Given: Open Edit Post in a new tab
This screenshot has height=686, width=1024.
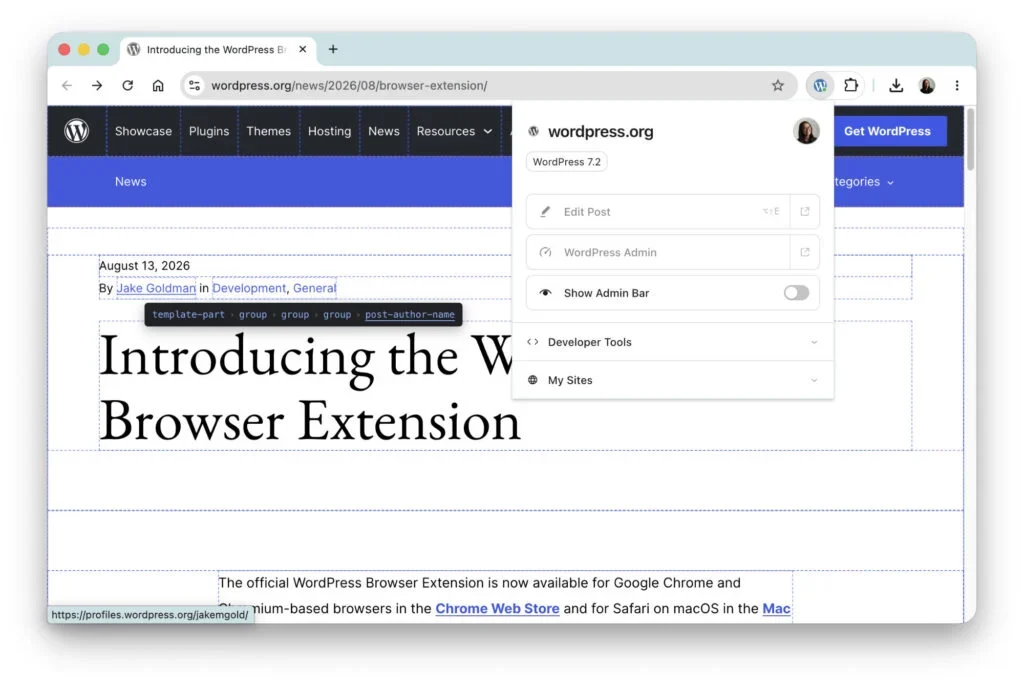Looking at the screenshot, I should point(805,212).
